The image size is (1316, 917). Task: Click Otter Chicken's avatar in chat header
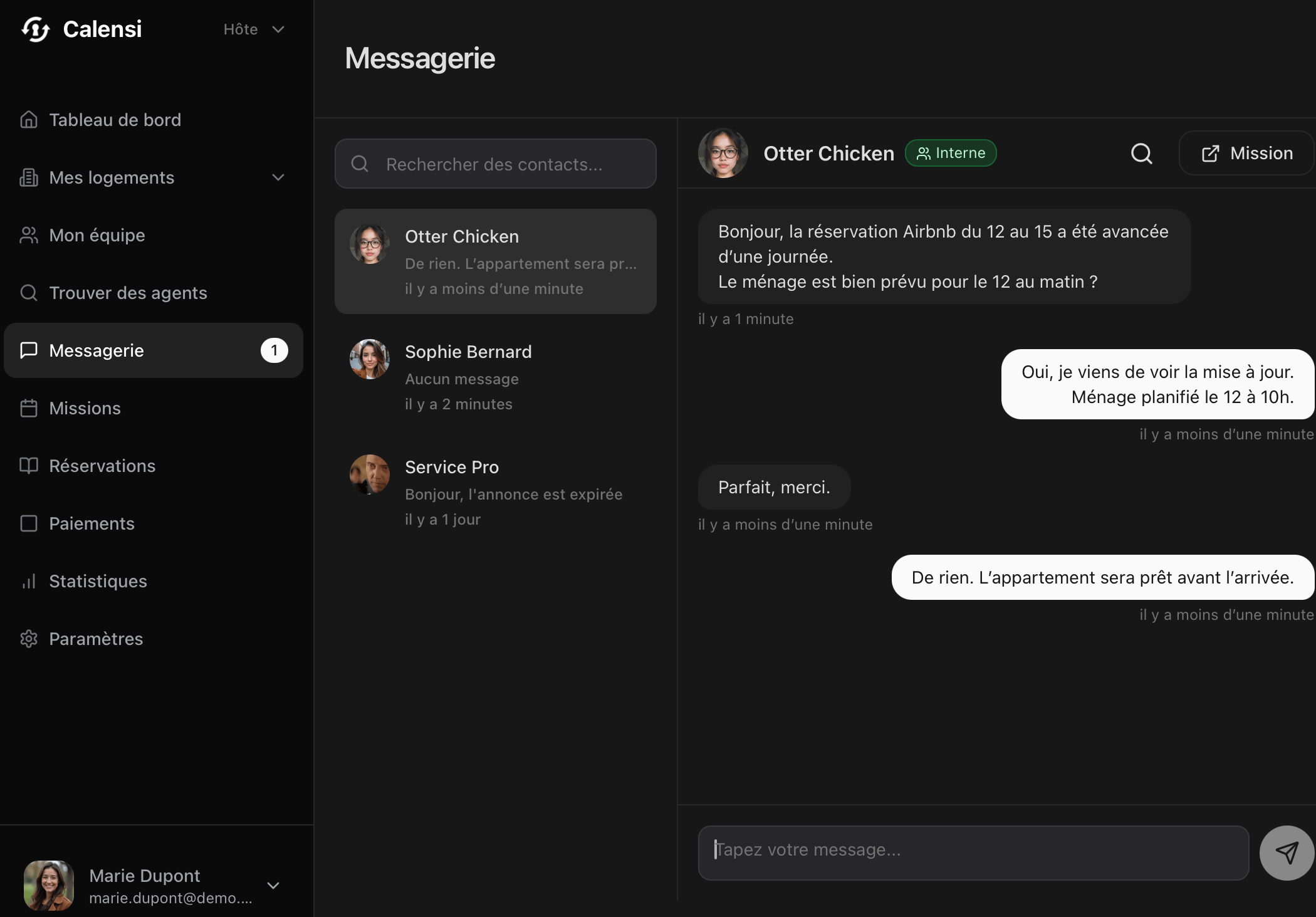[723, 154]
